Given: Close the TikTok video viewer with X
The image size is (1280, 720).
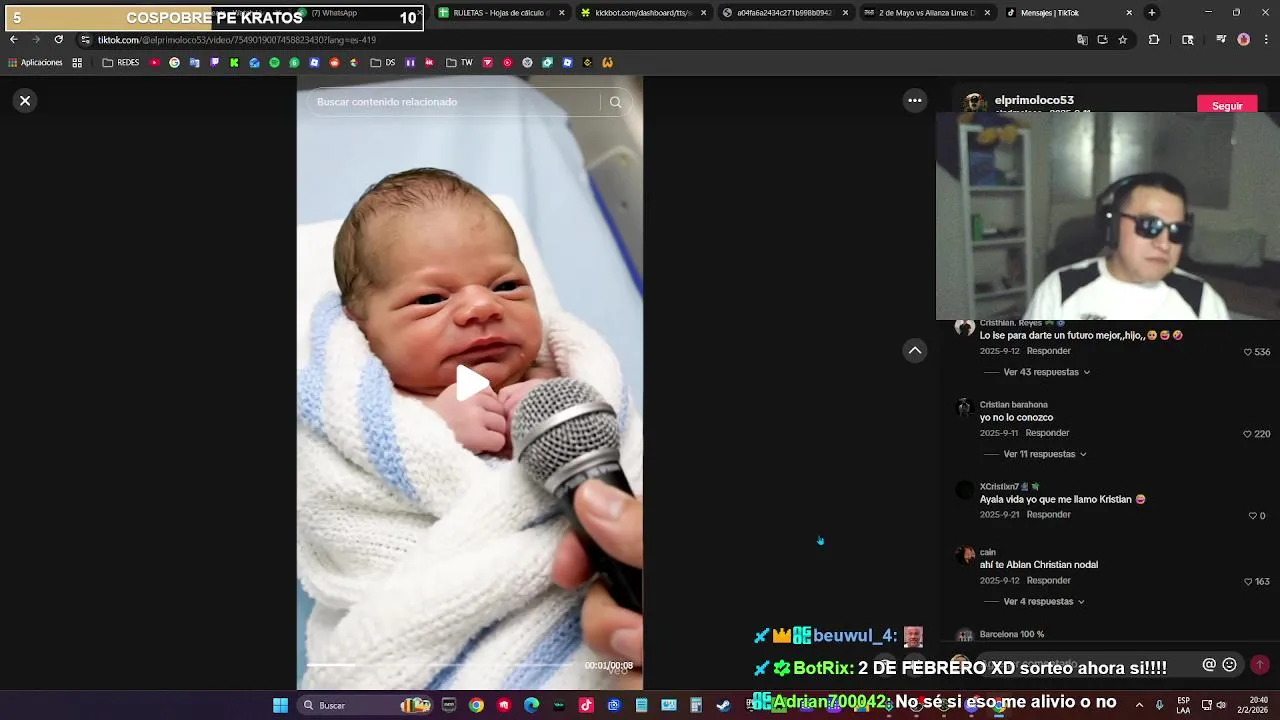Looking at the screenshot, I should click(25, 101).
